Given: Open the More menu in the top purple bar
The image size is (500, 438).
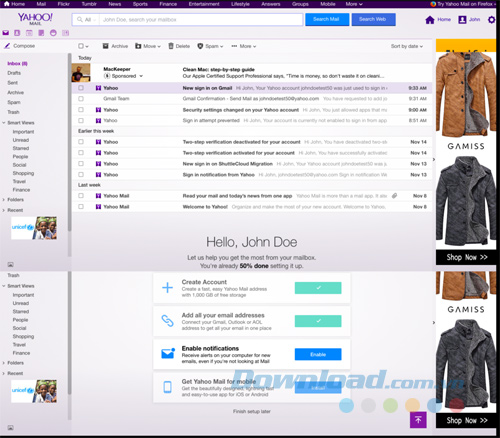Looking at the screenshot, I should 354,4.
